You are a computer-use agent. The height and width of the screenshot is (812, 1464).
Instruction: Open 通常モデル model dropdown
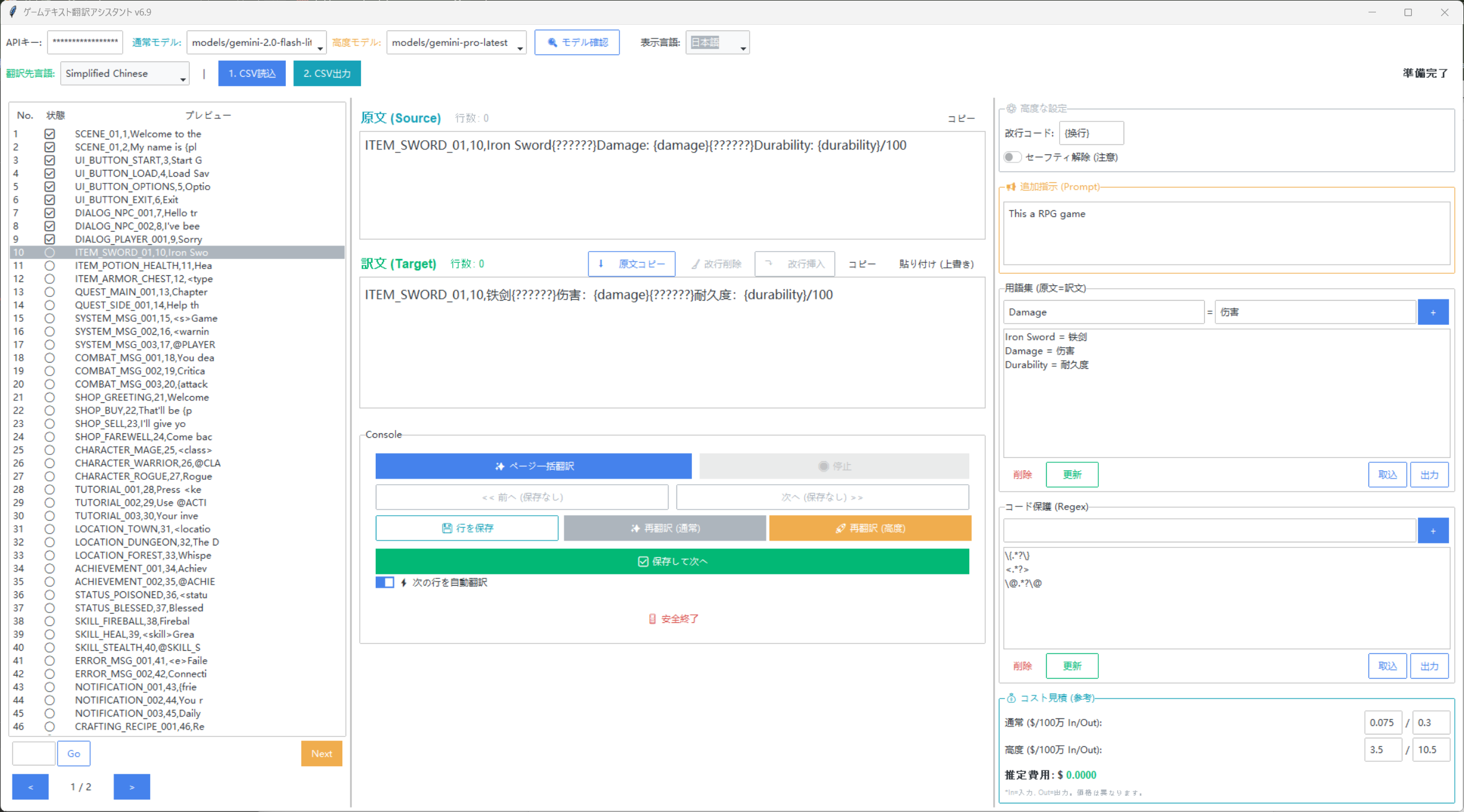coord(256,42)
